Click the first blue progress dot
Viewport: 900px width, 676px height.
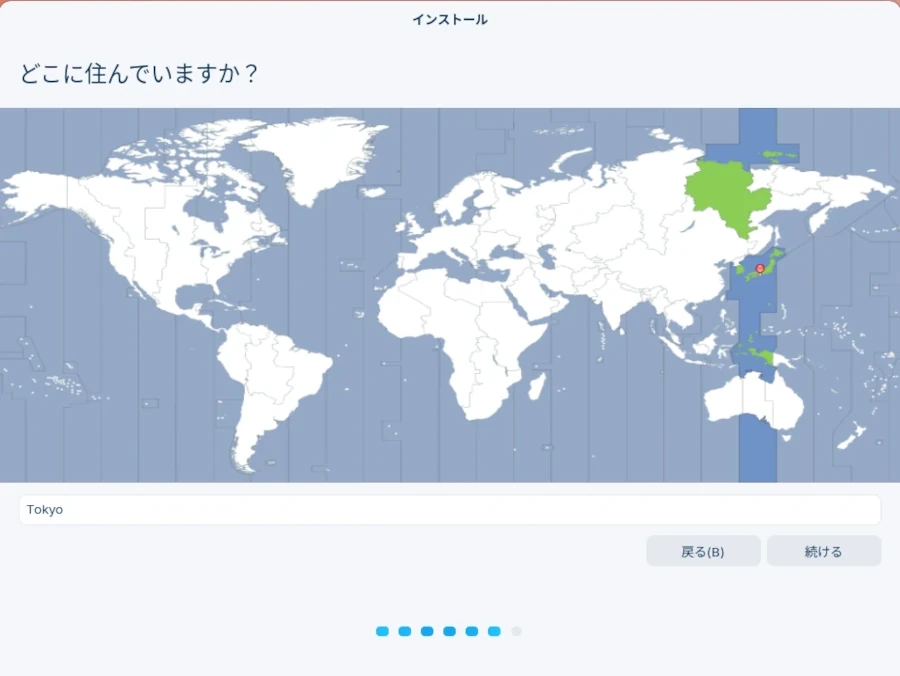coord(382,631)
